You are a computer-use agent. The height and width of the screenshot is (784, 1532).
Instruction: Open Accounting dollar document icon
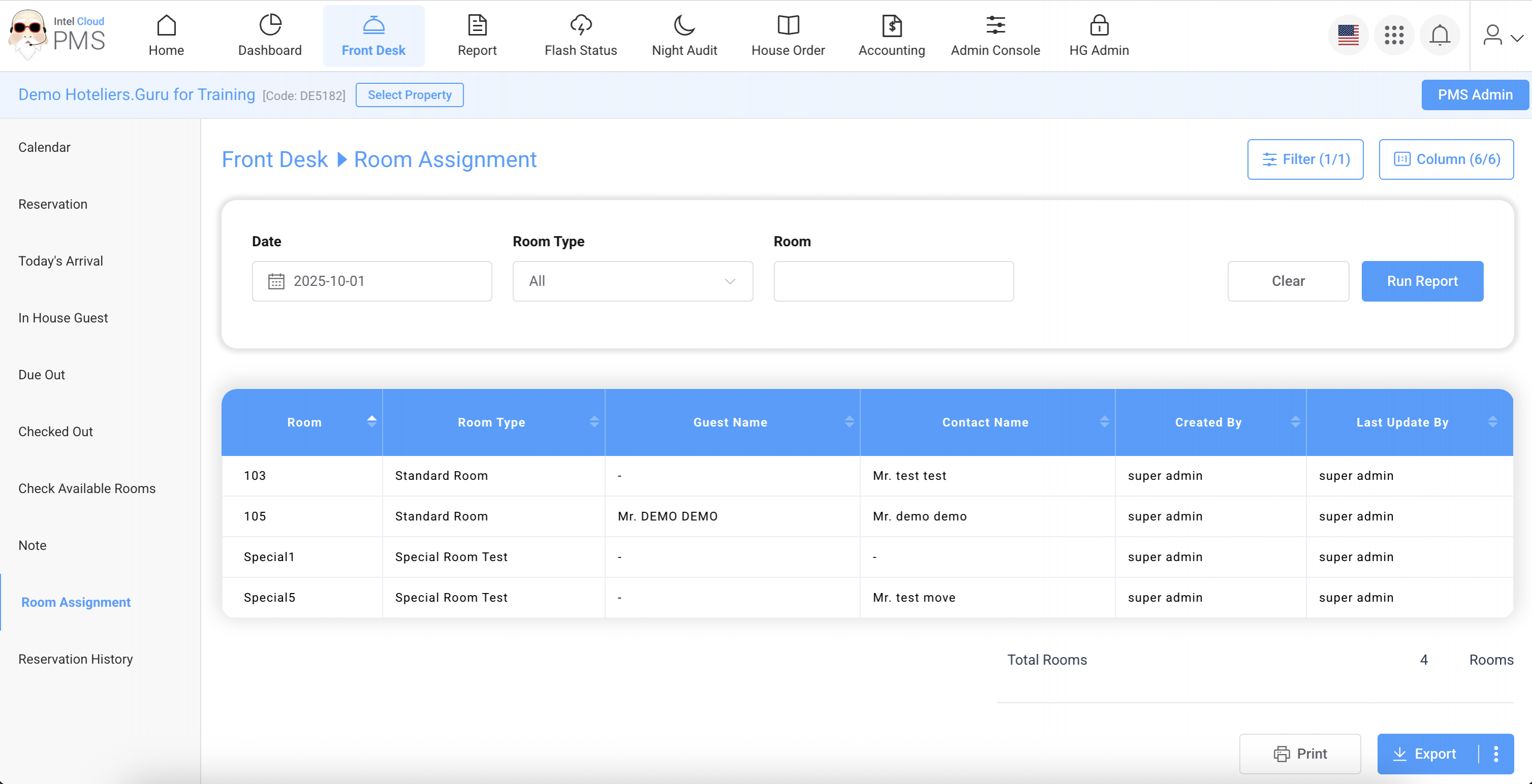tap(891, 25)
